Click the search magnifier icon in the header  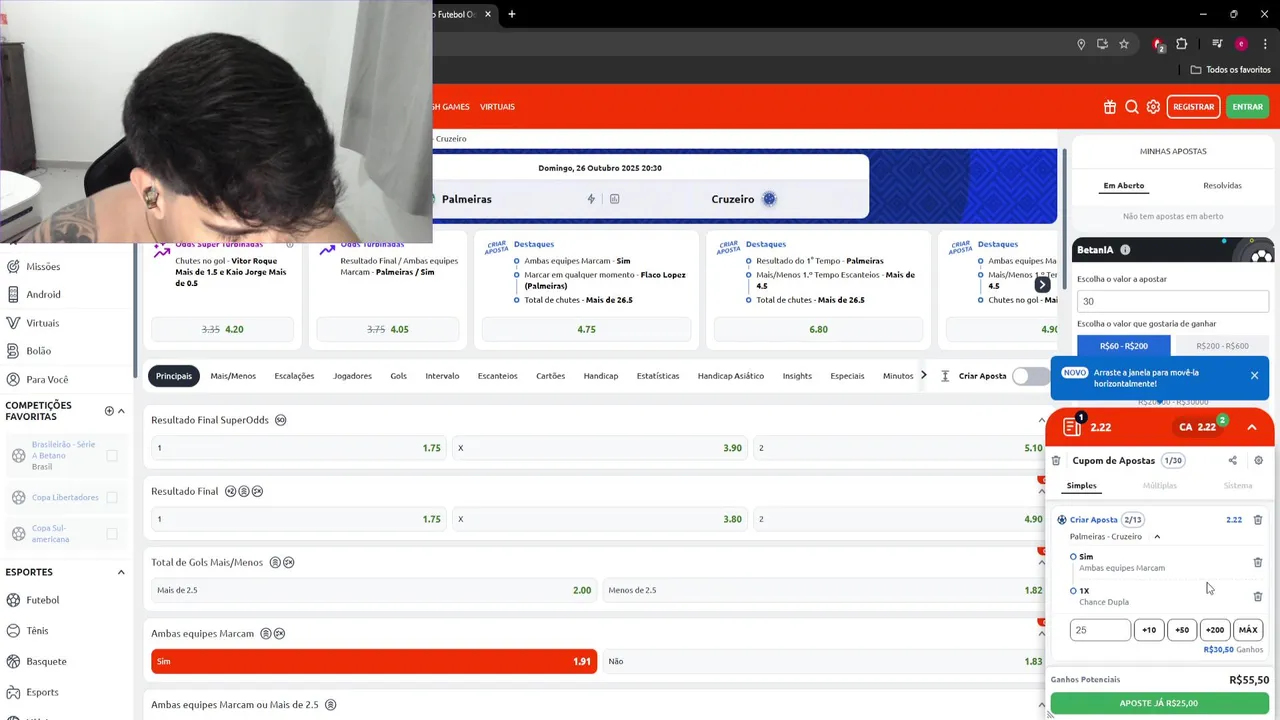click(x=1132, y=107)
